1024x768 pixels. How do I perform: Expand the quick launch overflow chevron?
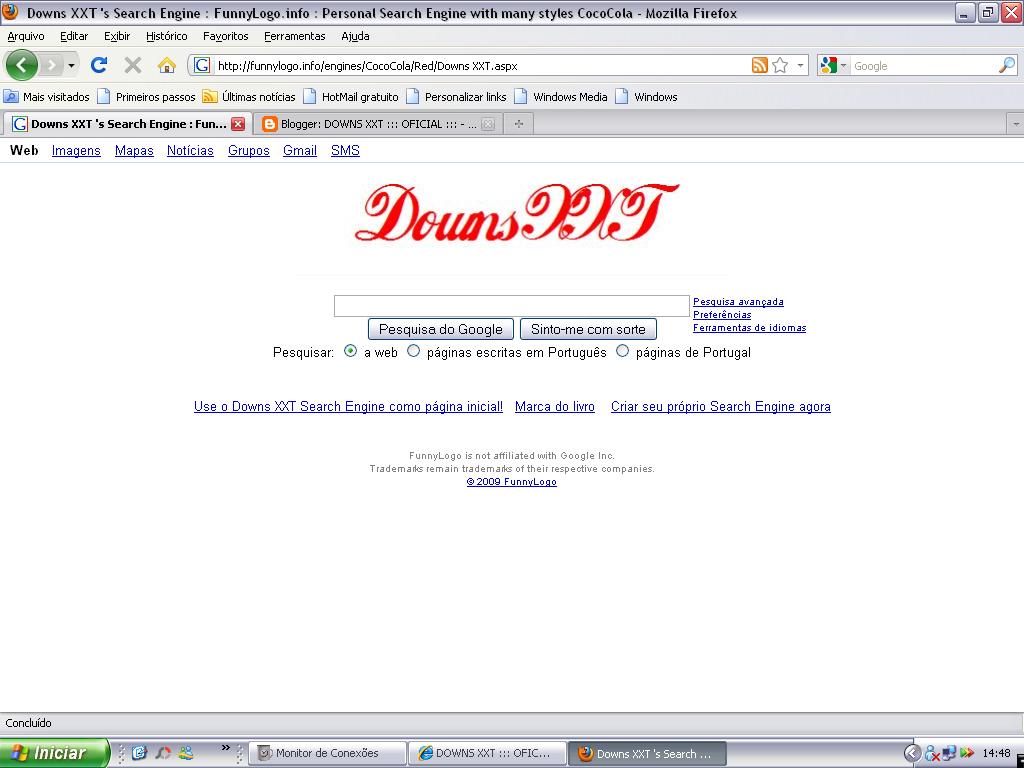tap(225, 748)
